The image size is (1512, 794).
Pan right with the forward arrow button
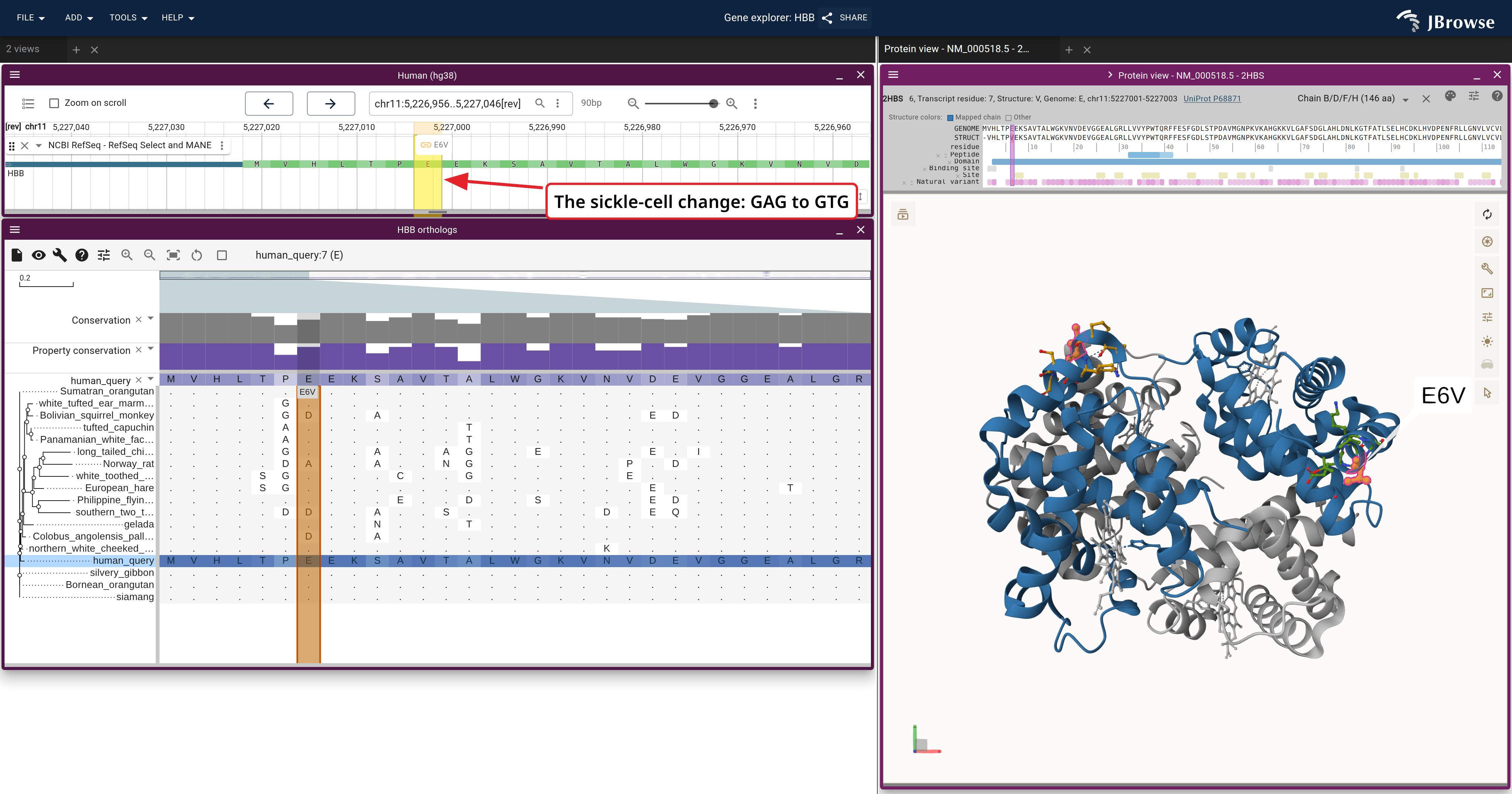330,103
